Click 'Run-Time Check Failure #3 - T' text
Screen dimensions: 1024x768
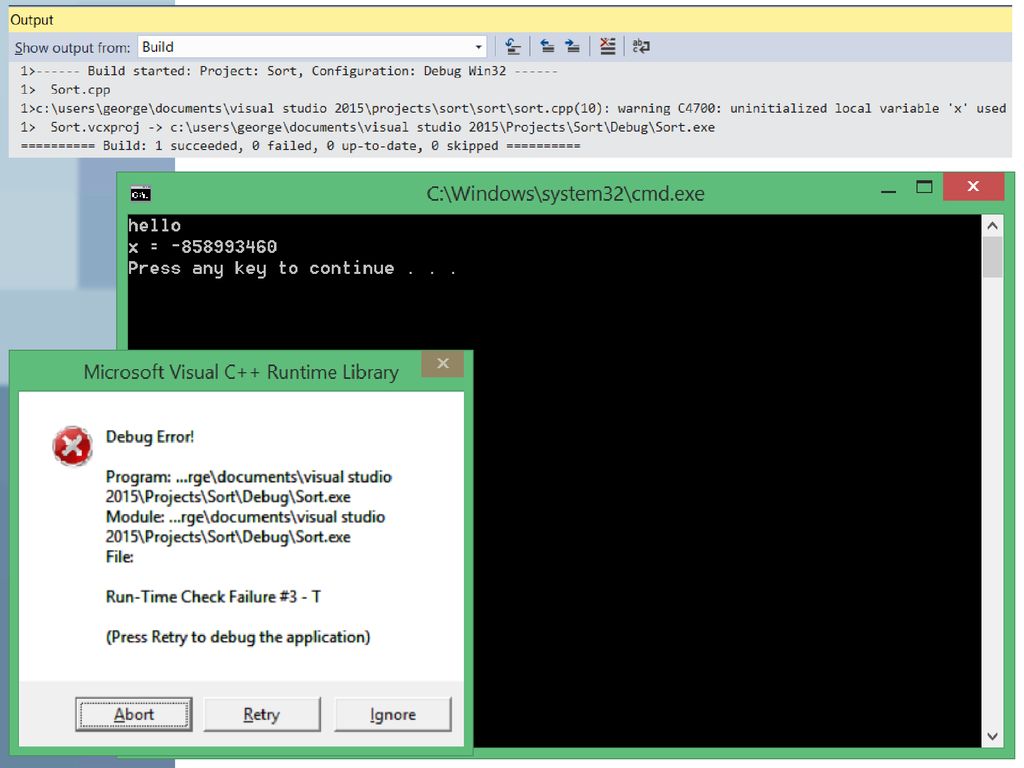pos(213,597)
